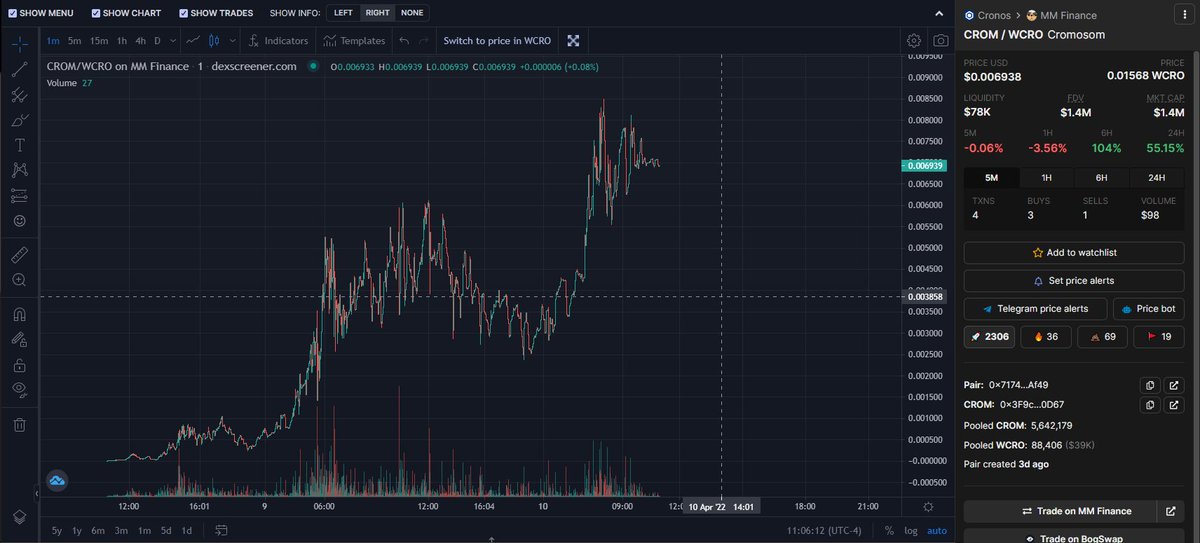Open Pair address in explorer
The width and height of the screenshot is (1200, 543).
1173,385
